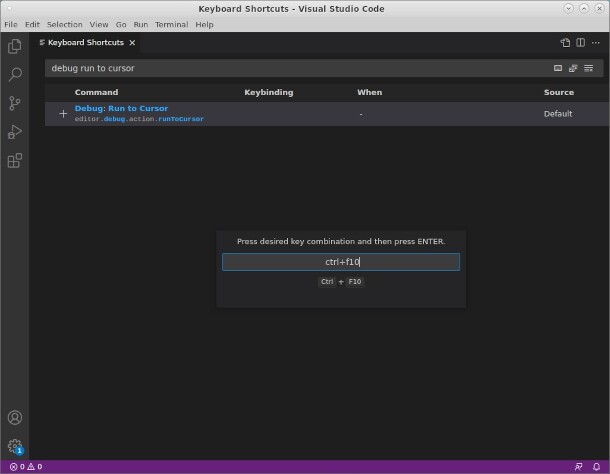Click the feedback icon in status bar

(579, 467)
